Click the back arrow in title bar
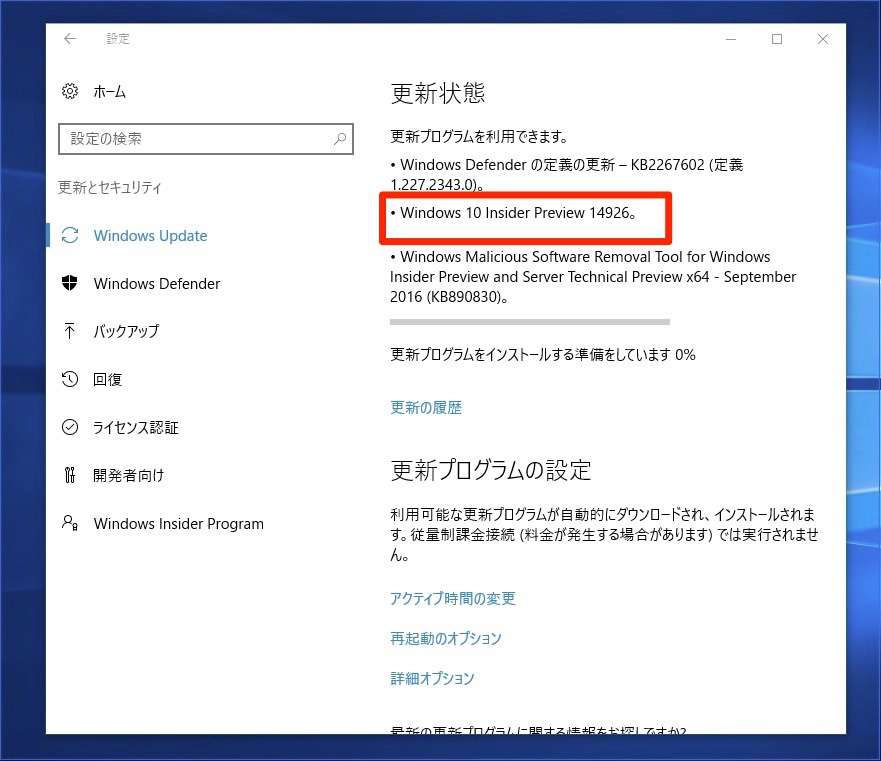The width and height of the screenshot is (881, 761). (70, 39)
